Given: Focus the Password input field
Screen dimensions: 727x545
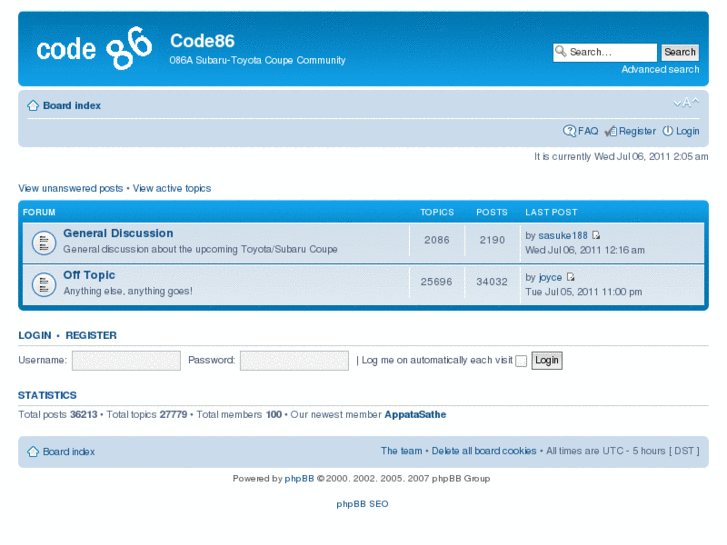Looking at the screenshot, I should 294,360.
